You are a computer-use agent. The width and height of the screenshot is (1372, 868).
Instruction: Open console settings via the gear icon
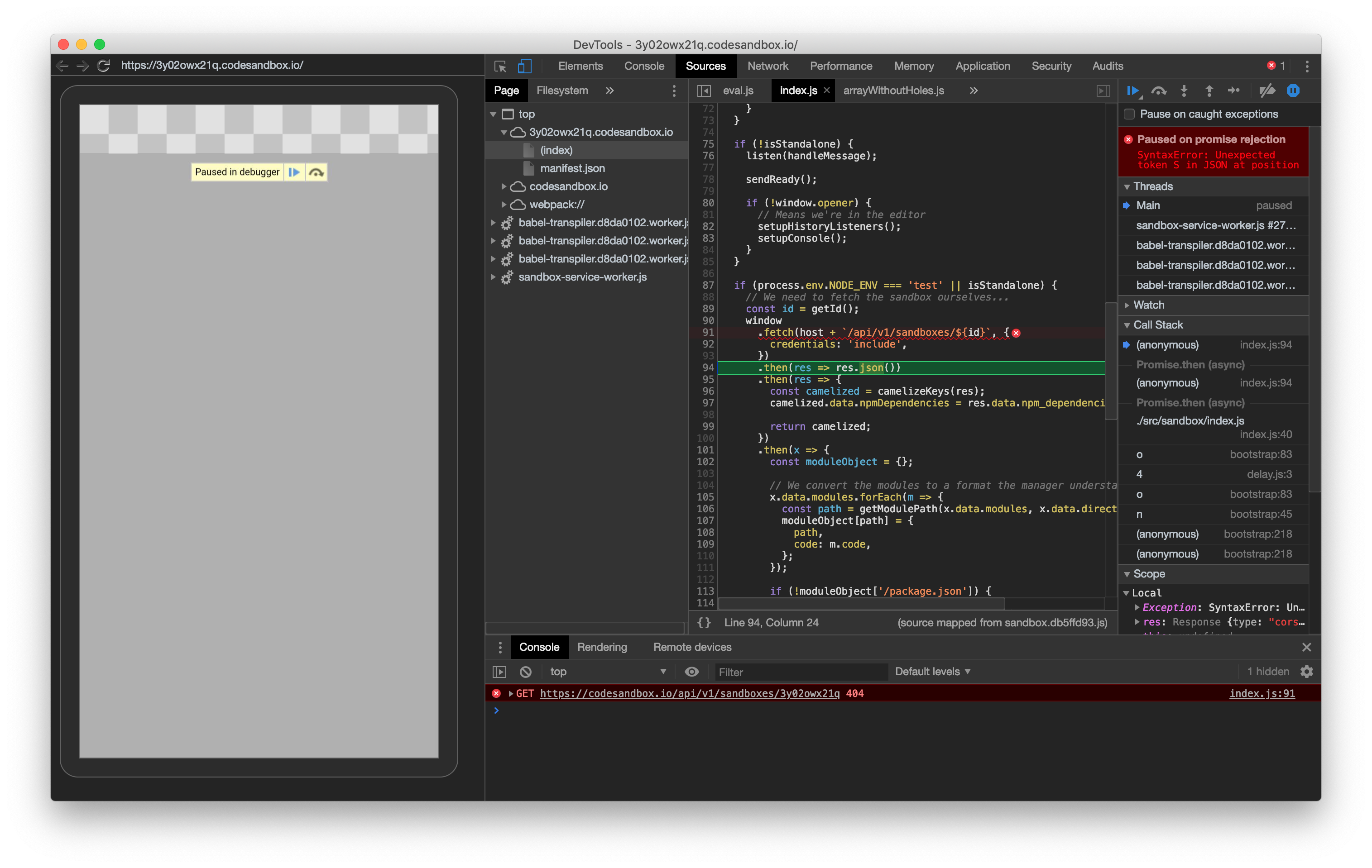point(1306,672)
